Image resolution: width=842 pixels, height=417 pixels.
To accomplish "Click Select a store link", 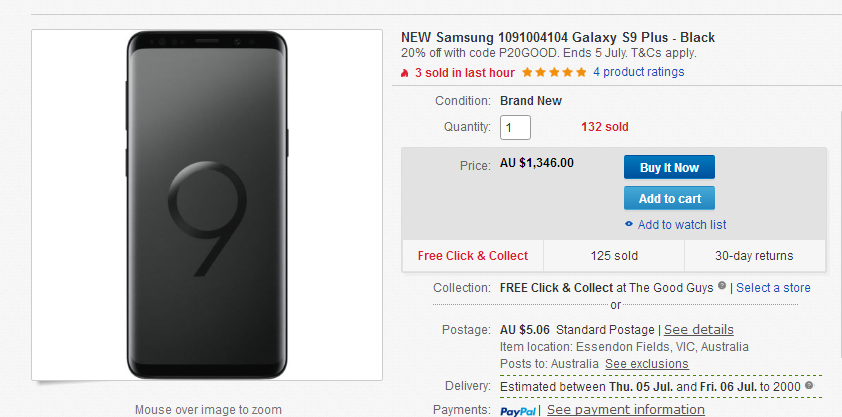I will 773,288.
